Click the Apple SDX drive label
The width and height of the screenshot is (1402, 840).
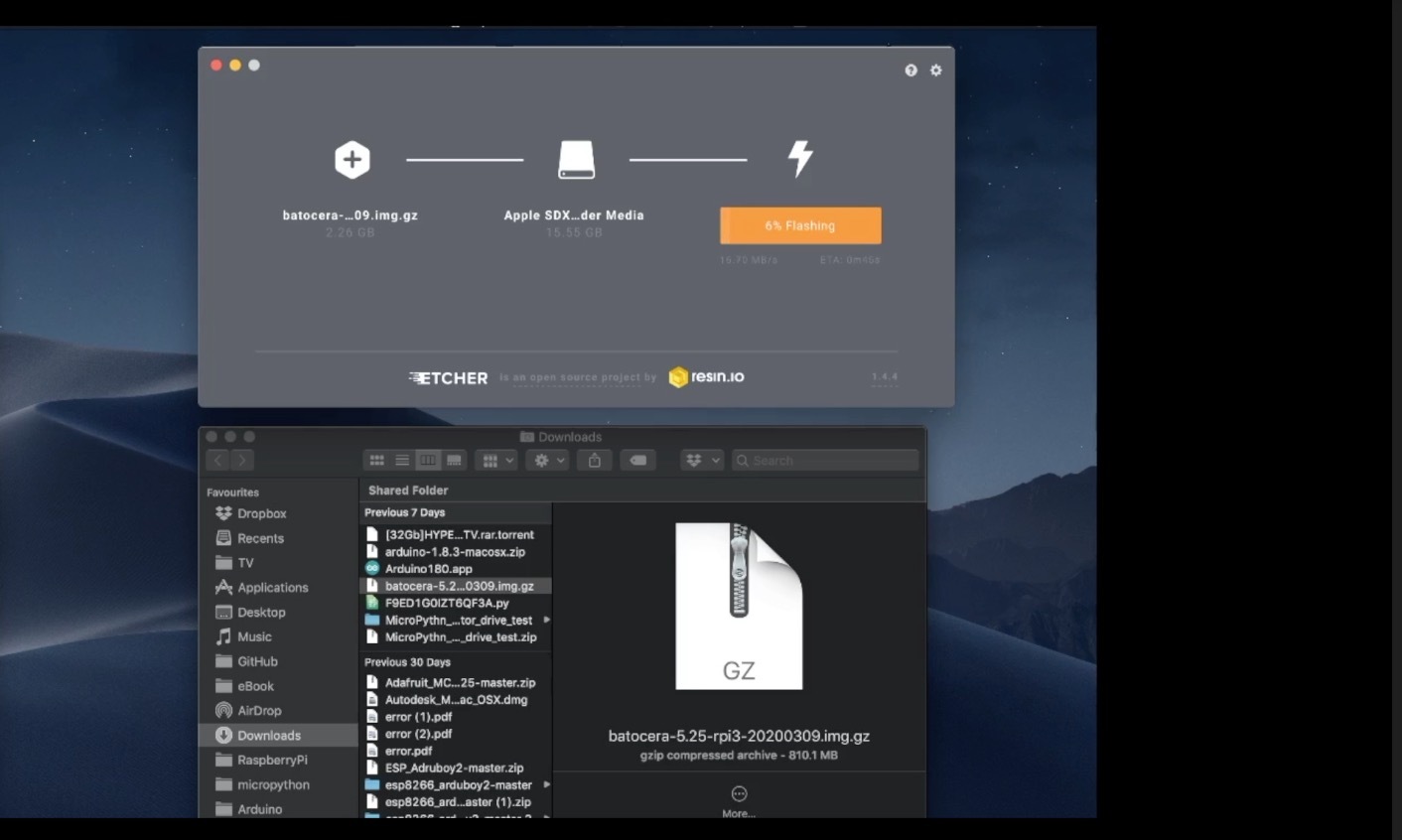tap(574, 215)
